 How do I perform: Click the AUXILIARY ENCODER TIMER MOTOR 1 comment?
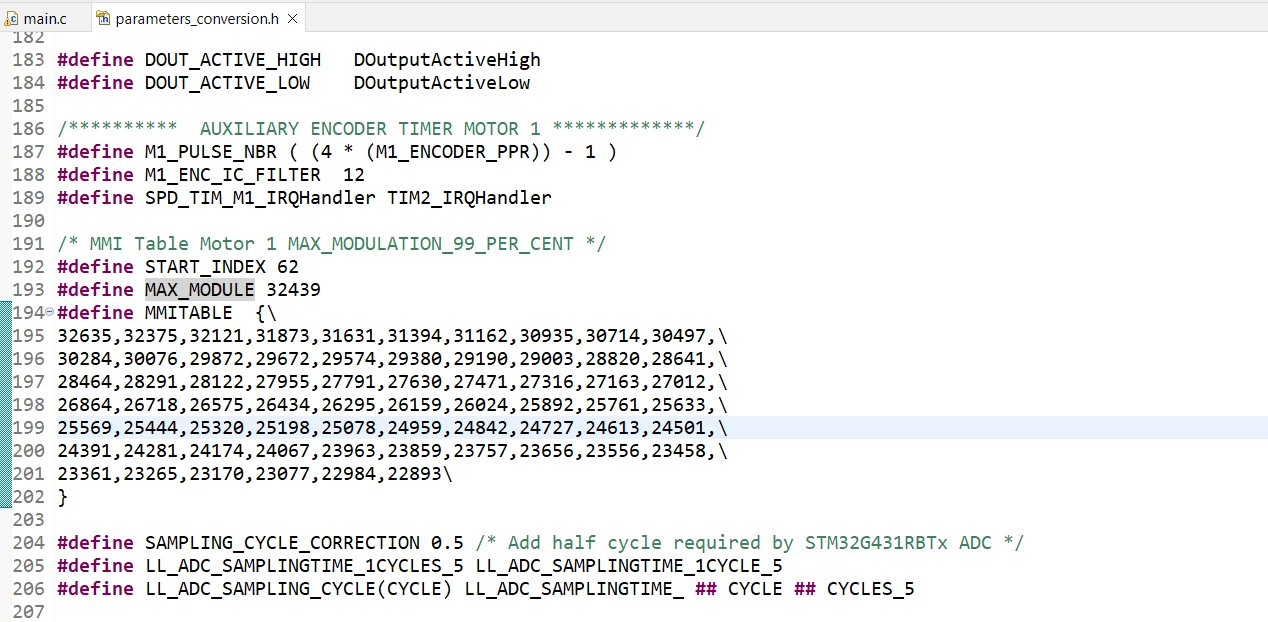coord(381,128)
